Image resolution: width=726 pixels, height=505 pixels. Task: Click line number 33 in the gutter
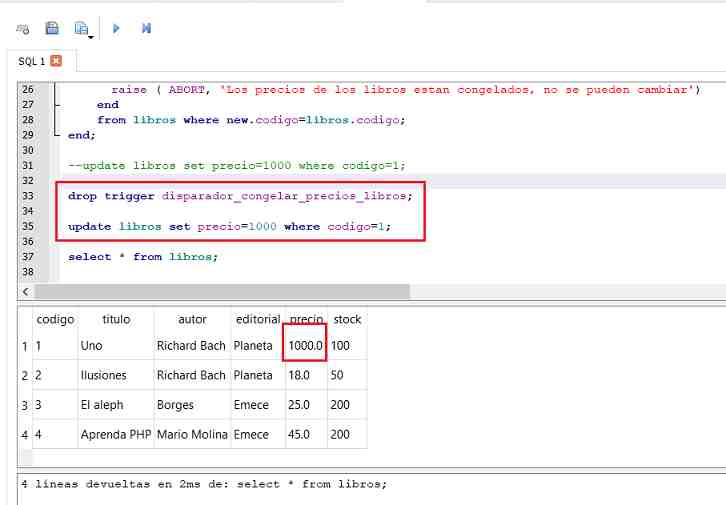point(28,196)
